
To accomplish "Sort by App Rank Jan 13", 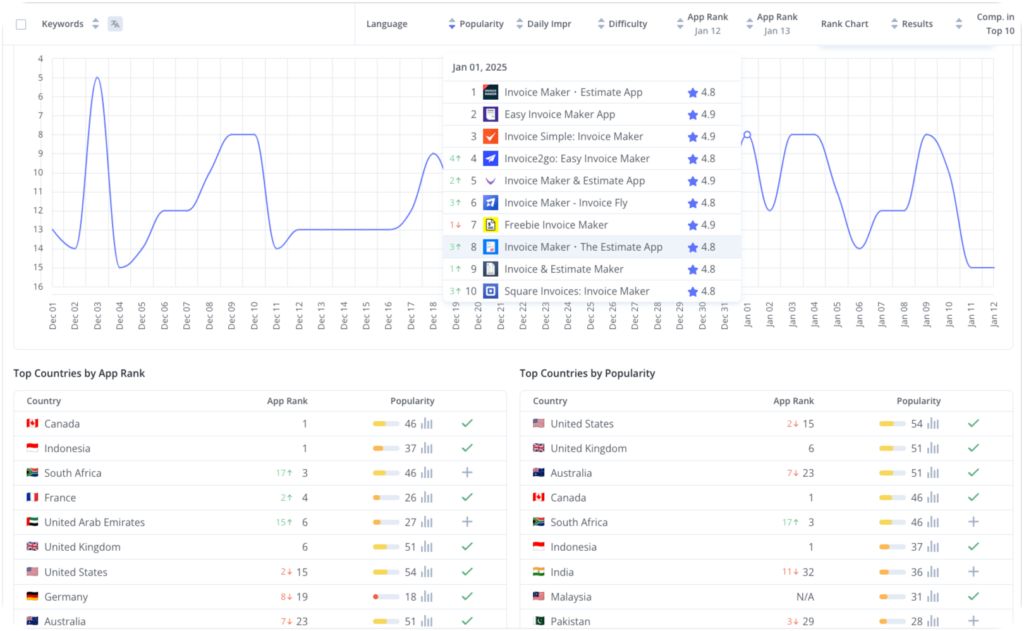I will [749, 24].
